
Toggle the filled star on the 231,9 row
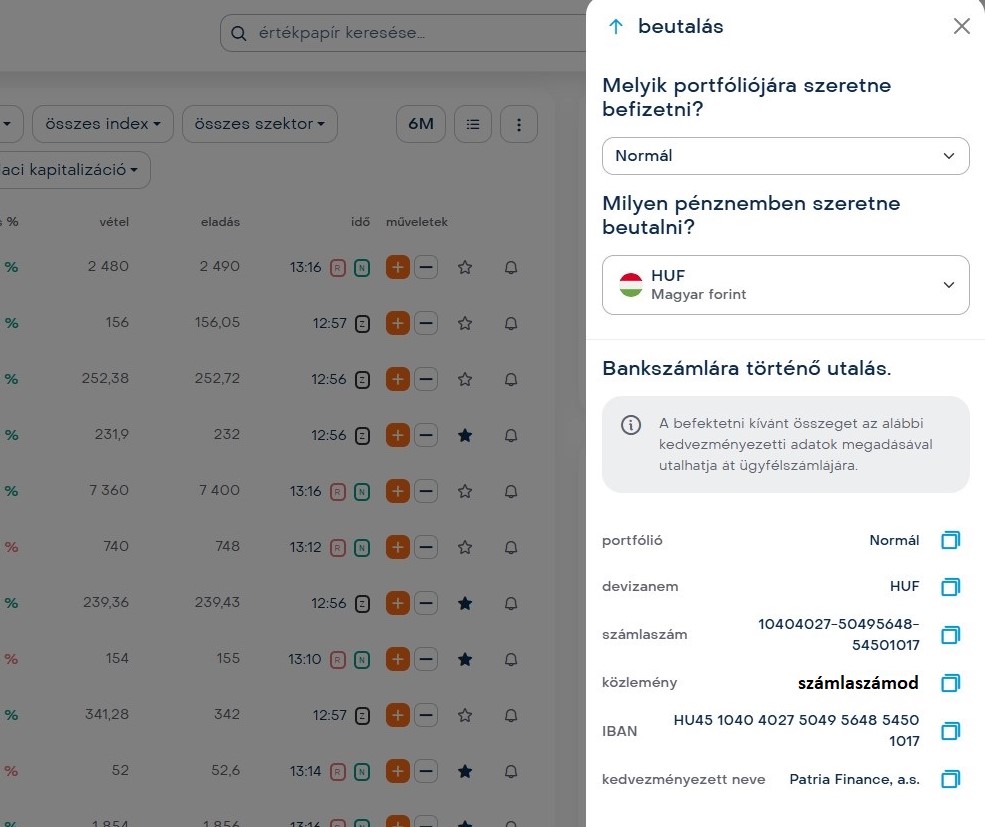tap(464, 435)
